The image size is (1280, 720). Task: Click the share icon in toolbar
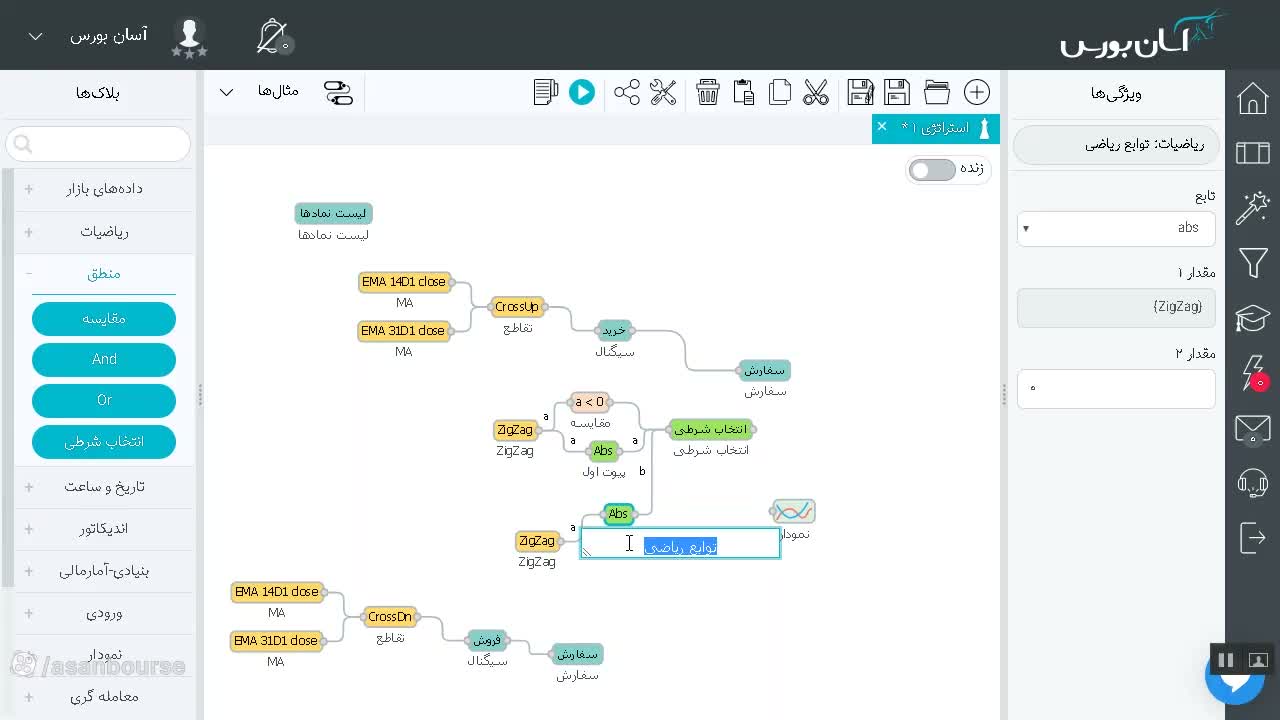click(x=627, y=93)
